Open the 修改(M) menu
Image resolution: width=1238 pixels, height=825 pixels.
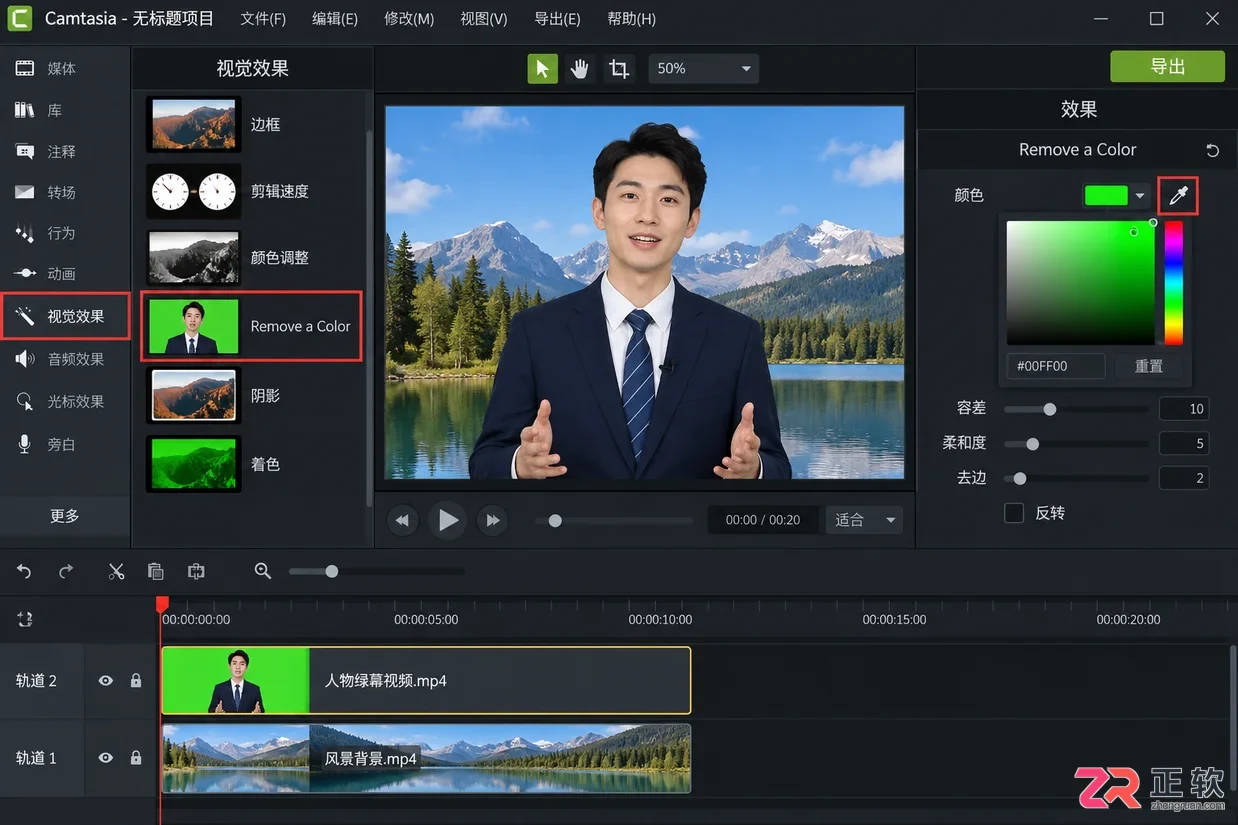coord(409,19)
